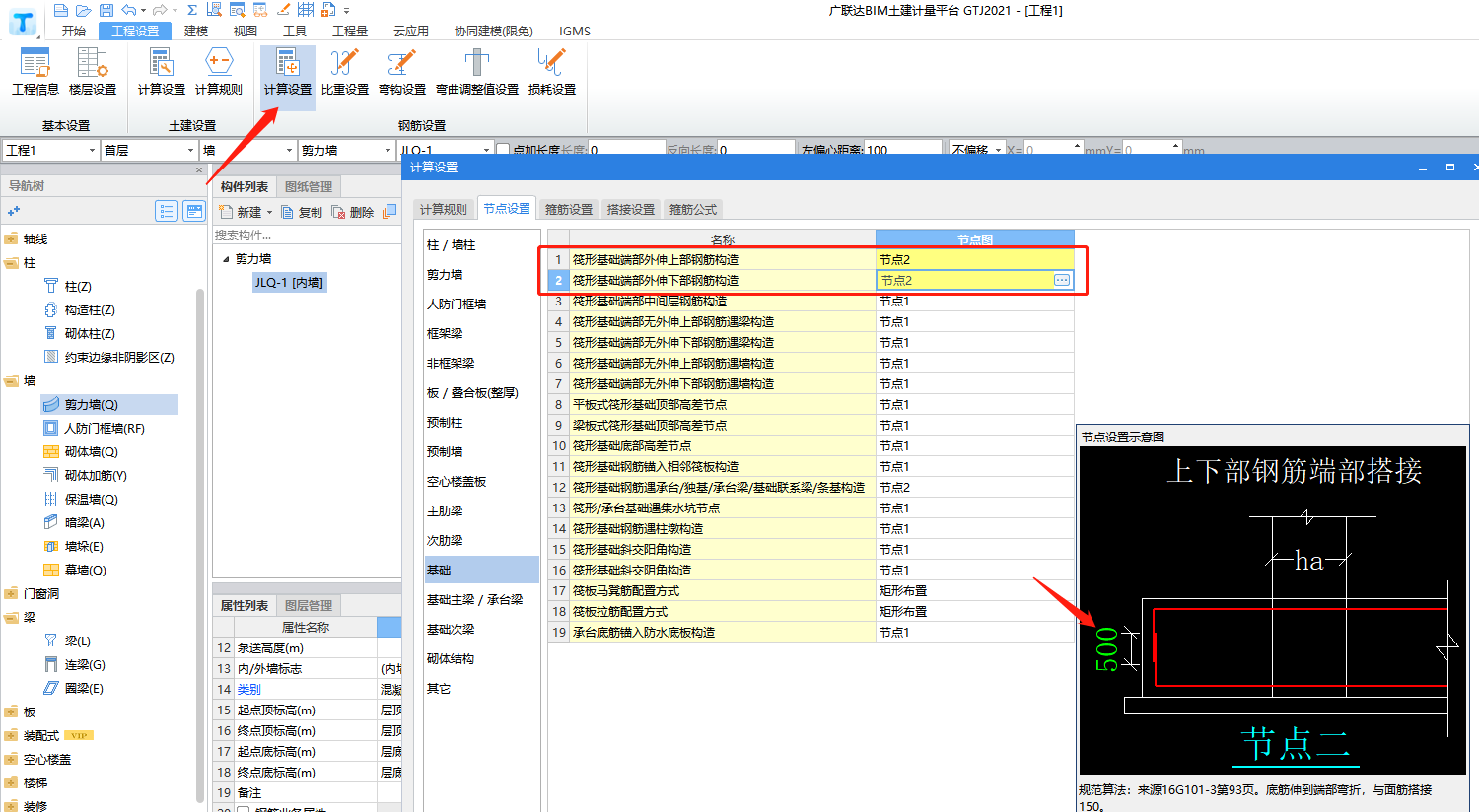Screen dimensions: 1479x812
Task: Collapse the 剪力墙 node in component list
Action: click(x=225, y=259)
